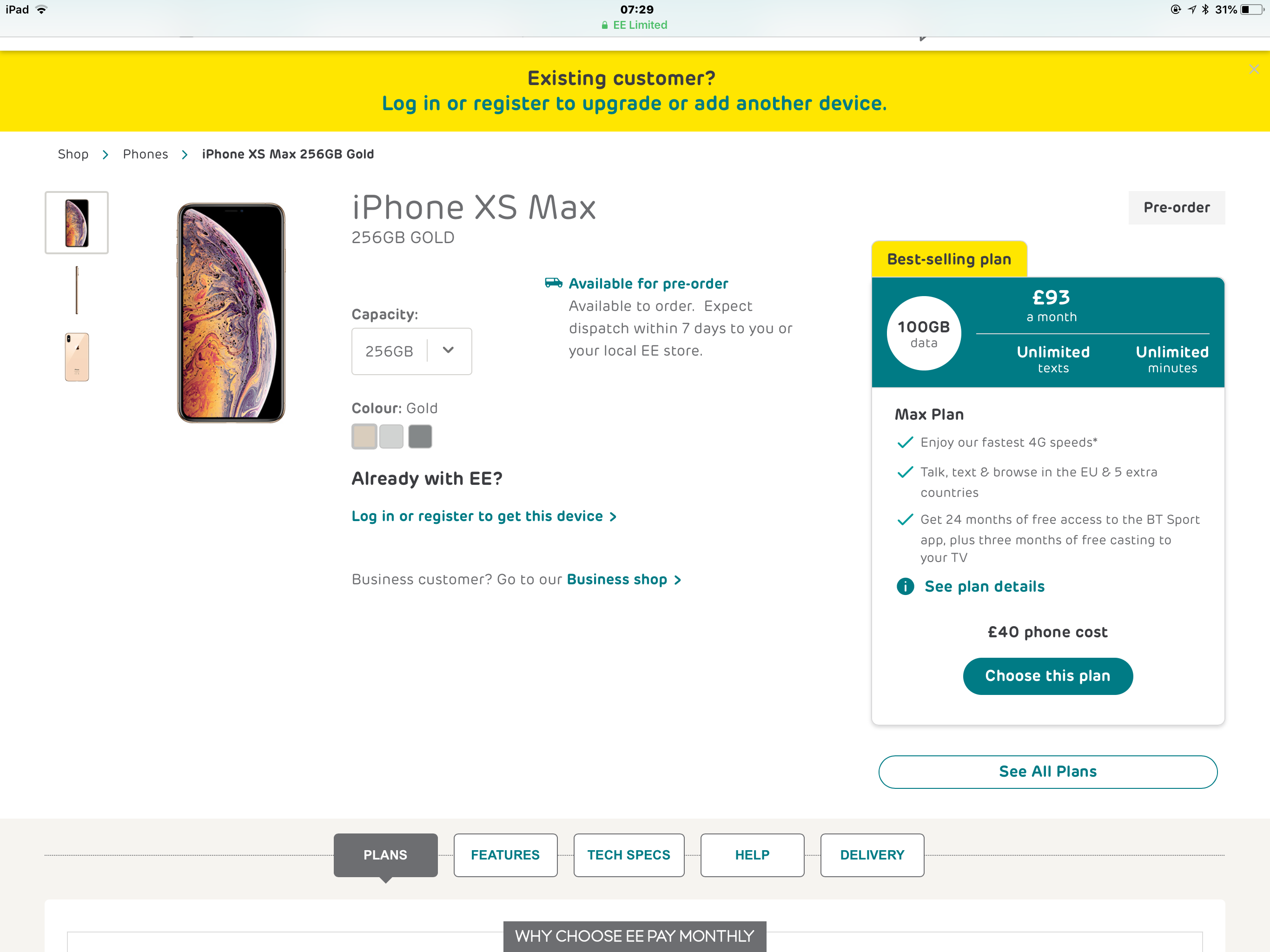Click the arrow next to Business shop
This screenshot has width=1270, height=952.
678,580
